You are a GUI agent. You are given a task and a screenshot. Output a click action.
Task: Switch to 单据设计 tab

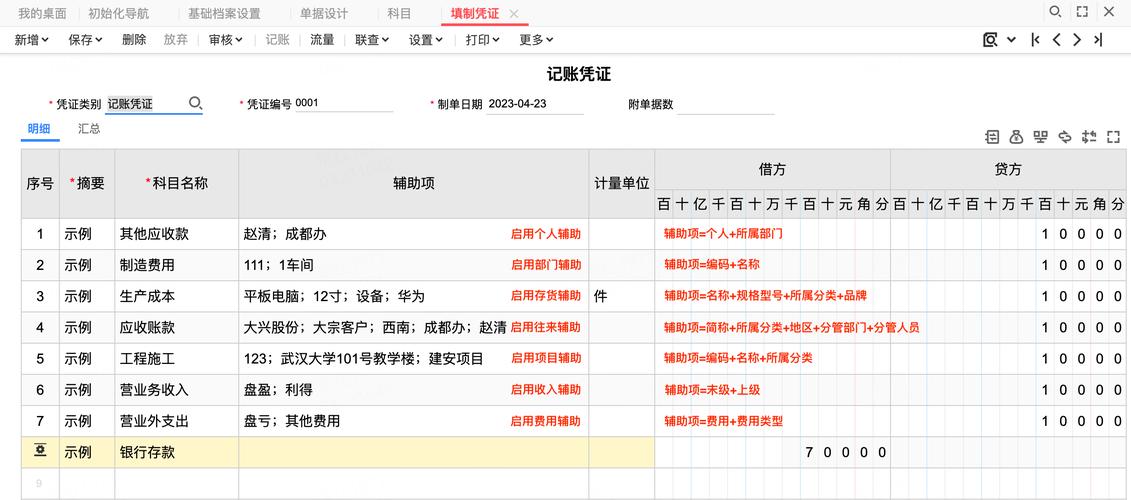(324, 14)
